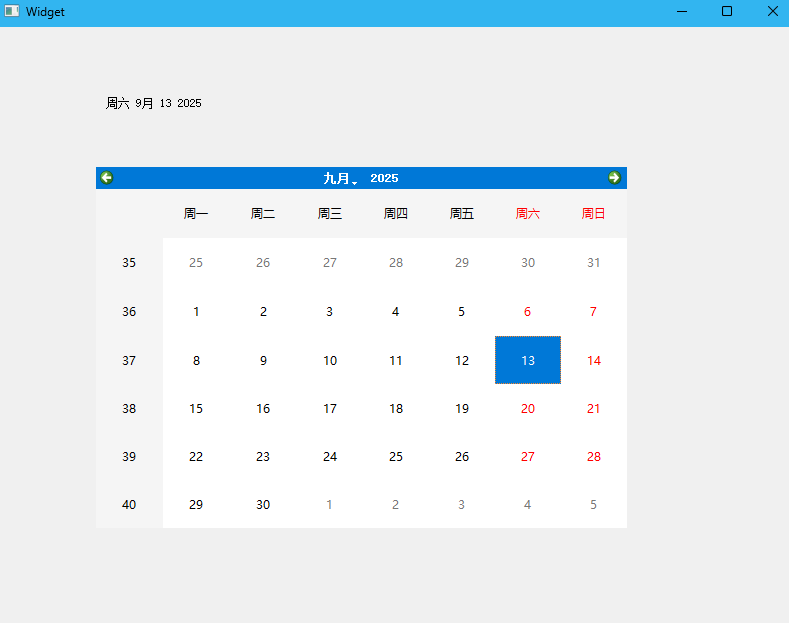Select September 26 in week 39
Viewport: 789px width, 623px height.
462,456
